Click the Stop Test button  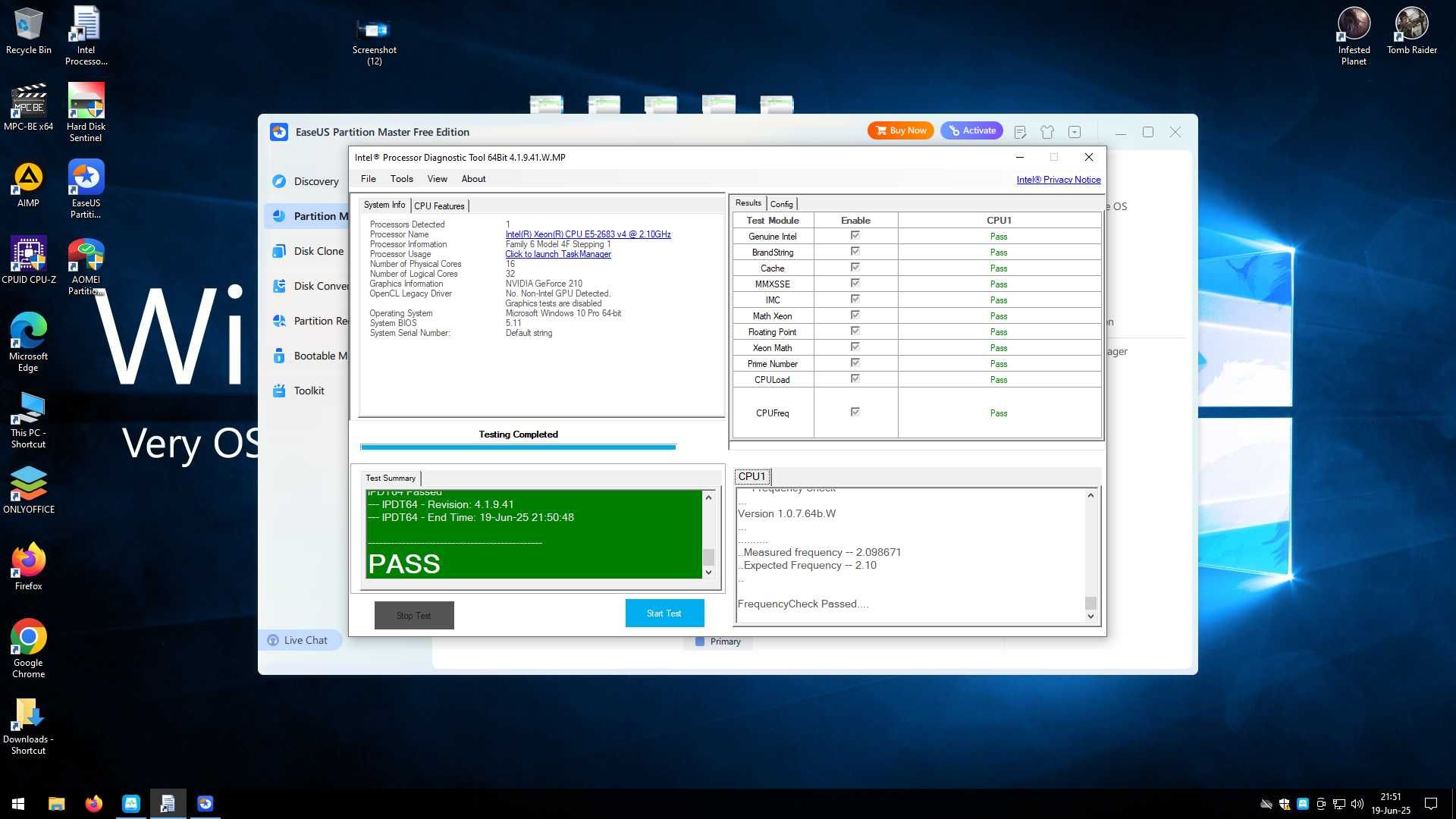414,615
